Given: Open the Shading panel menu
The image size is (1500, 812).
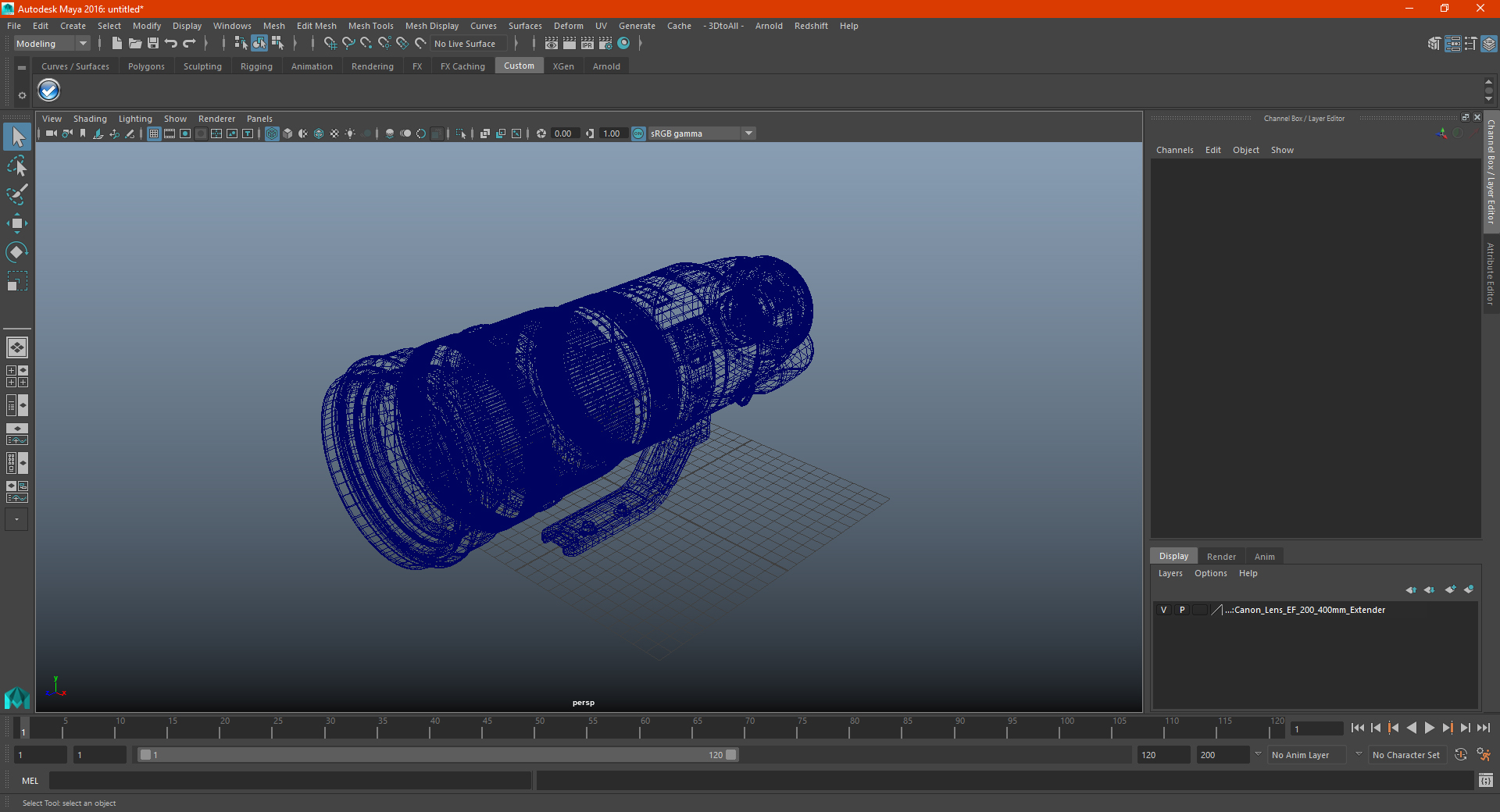Looking at the screenshot, I should [x=90, y=119].
